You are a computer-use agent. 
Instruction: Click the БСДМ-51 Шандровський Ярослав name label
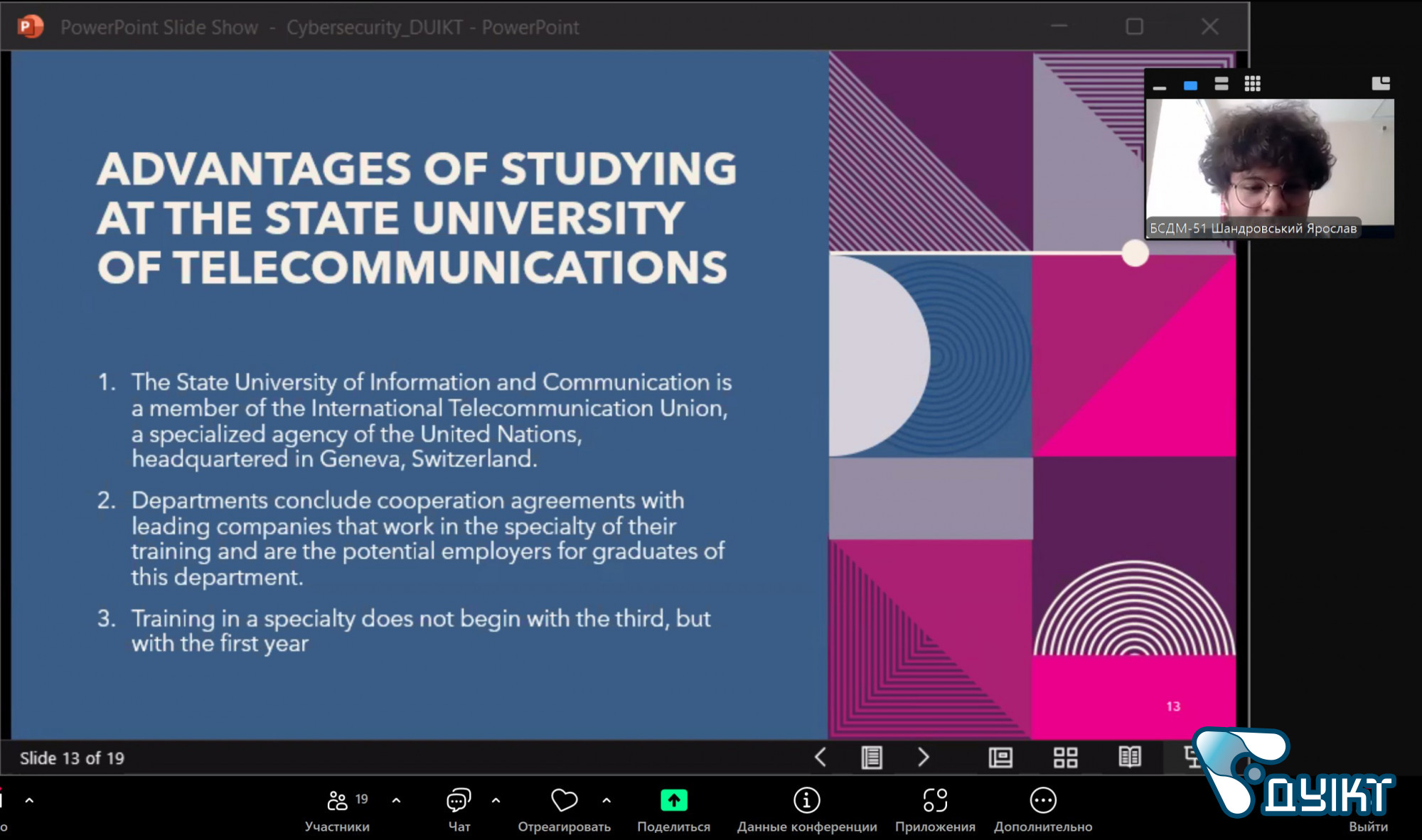coord(1253,228)
